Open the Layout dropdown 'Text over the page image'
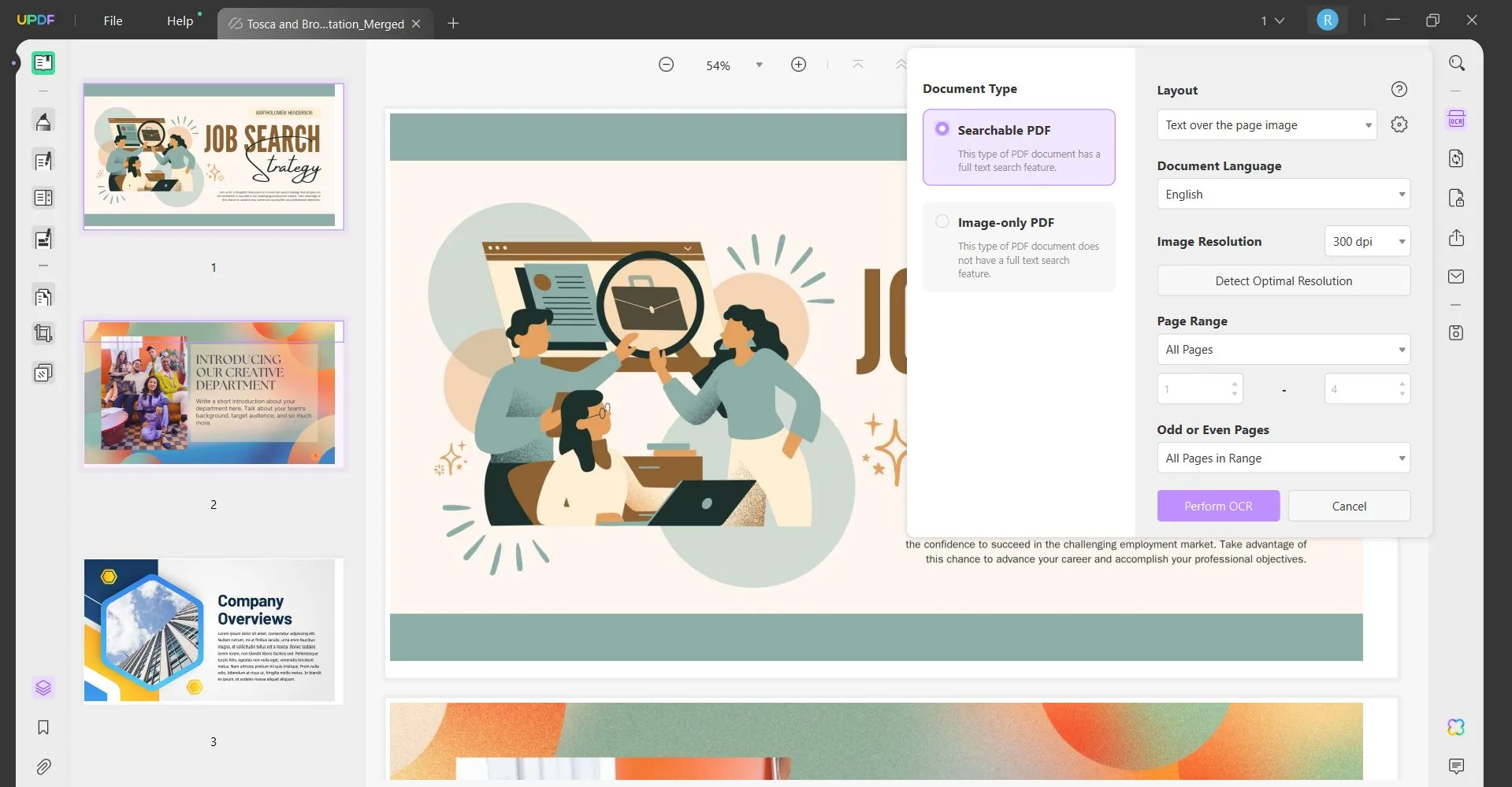Image resolution: width=1512 pixels, height=787 pixels. (1267, 124)
